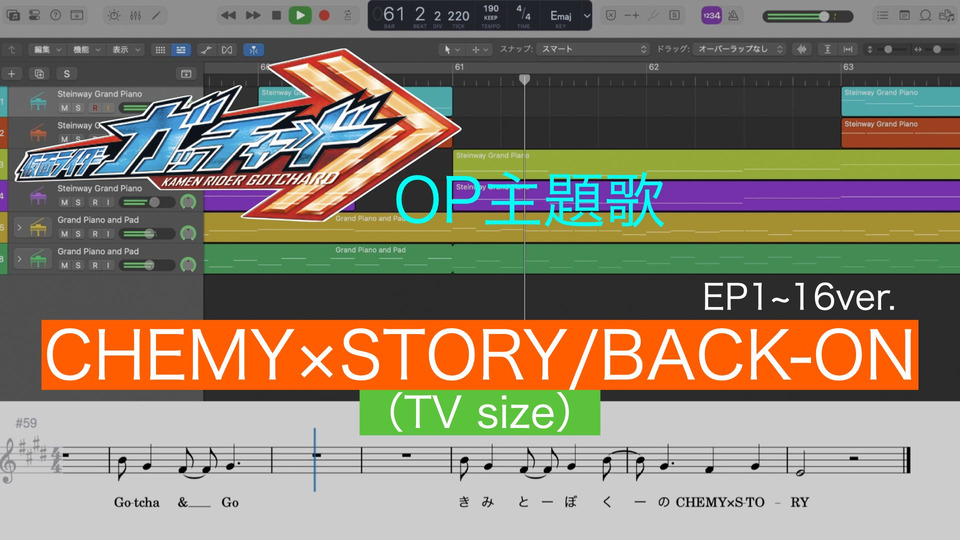Open the pointer tool menu
The image size is (960, 540).
pos(451,50)
